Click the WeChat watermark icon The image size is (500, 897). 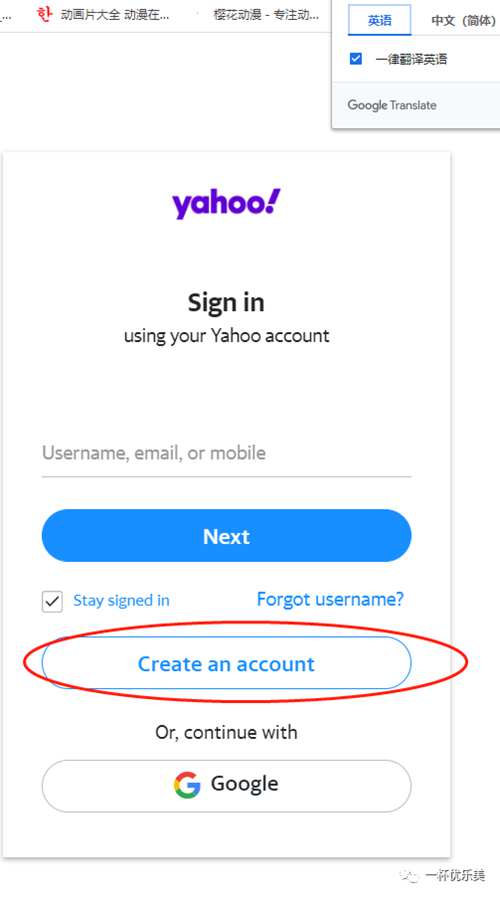409,875
